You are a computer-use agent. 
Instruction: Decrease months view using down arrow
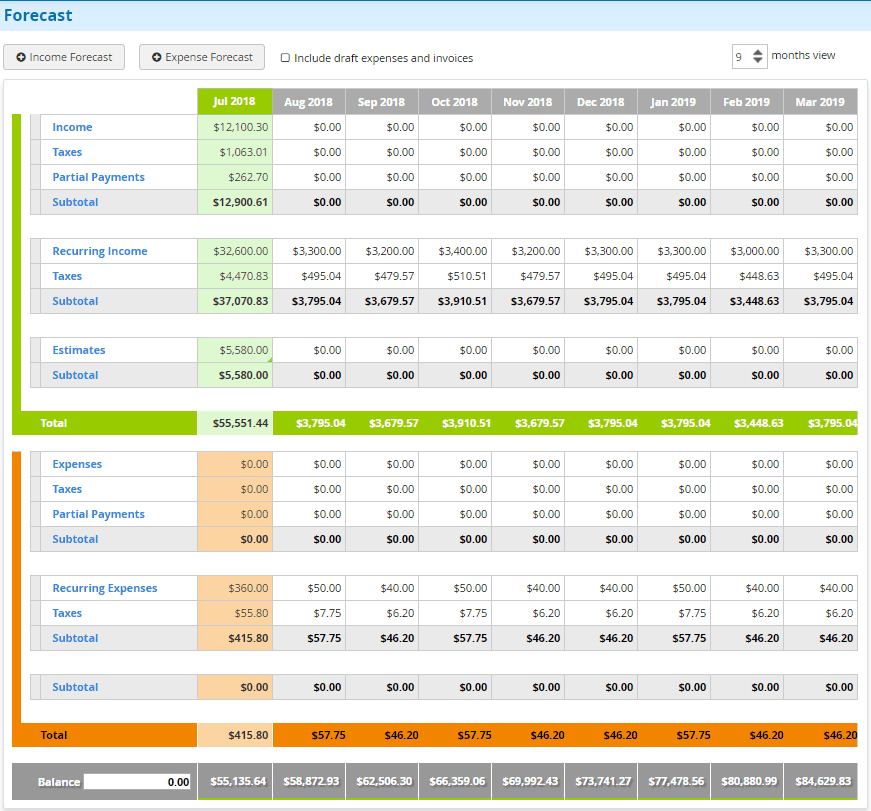tap(758, 60)
